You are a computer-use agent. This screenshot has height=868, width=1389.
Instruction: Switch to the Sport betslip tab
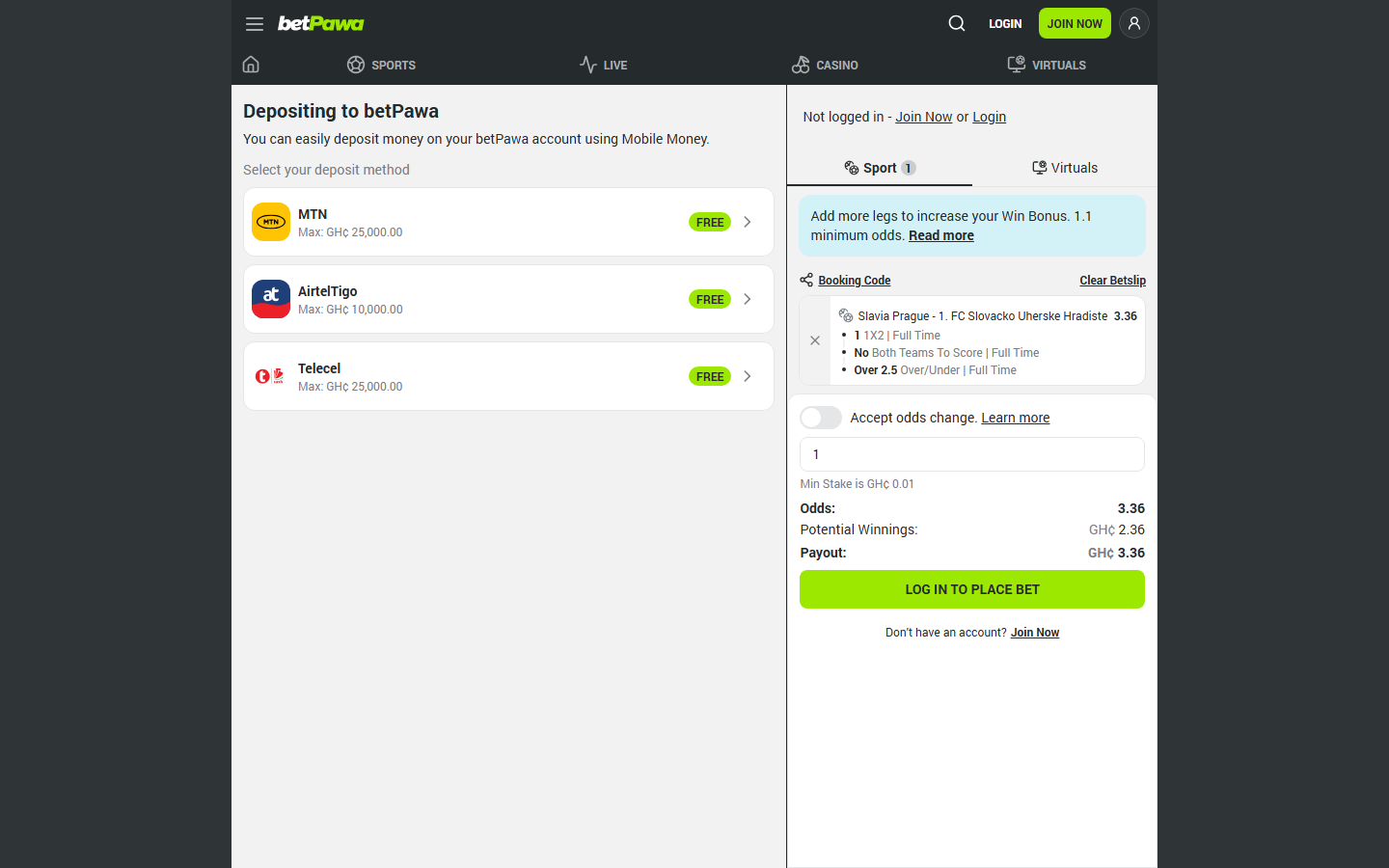[880, 168]
